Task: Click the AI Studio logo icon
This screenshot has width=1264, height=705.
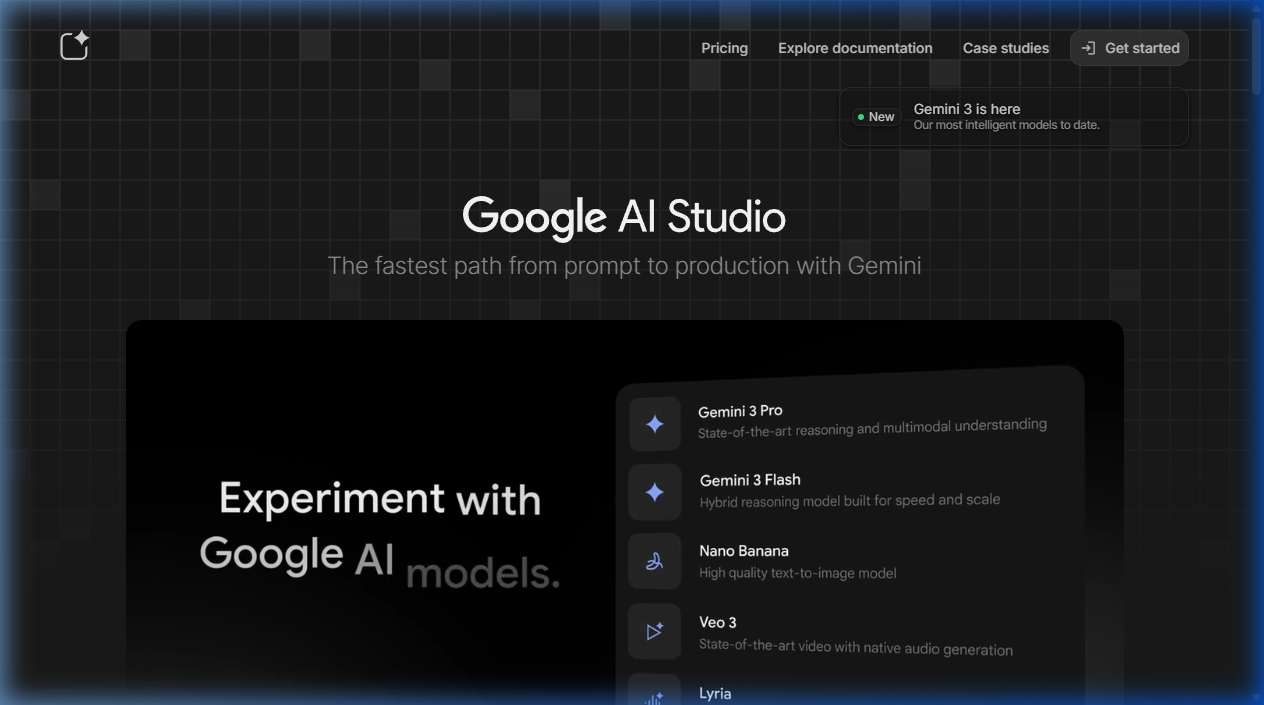Action: coord(75,46)
